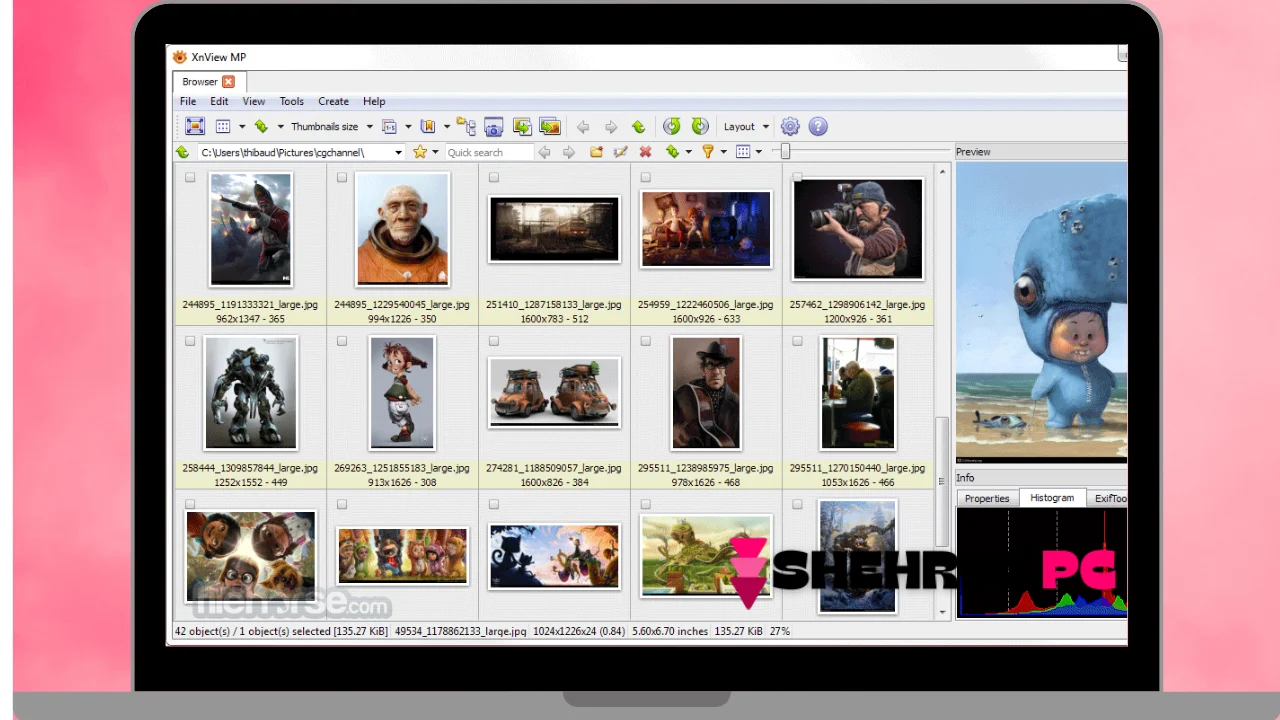Open the Favorites star dropdown arrow
This screenshot has height=720, width=1280.
point(435,153)
